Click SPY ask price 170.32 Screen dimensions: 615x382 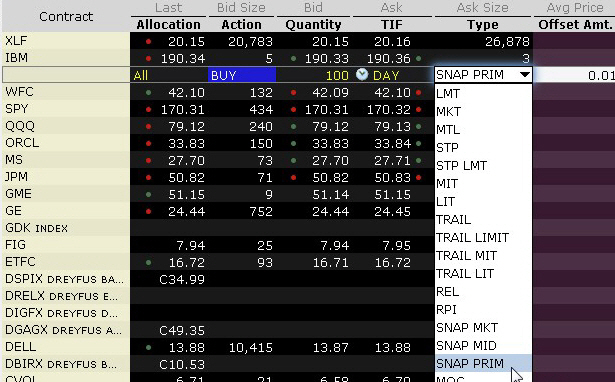[x=388, y=110]
